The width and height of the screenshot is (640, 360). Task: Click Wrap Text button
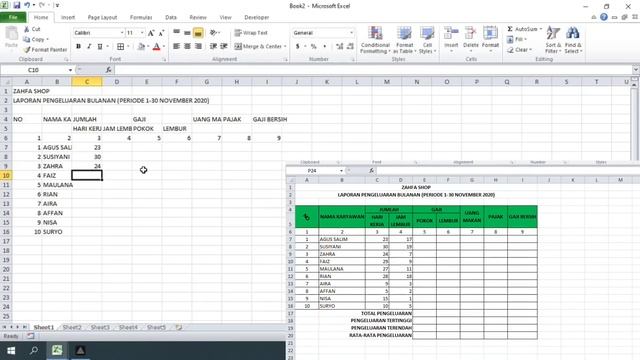tap(251, 33)
